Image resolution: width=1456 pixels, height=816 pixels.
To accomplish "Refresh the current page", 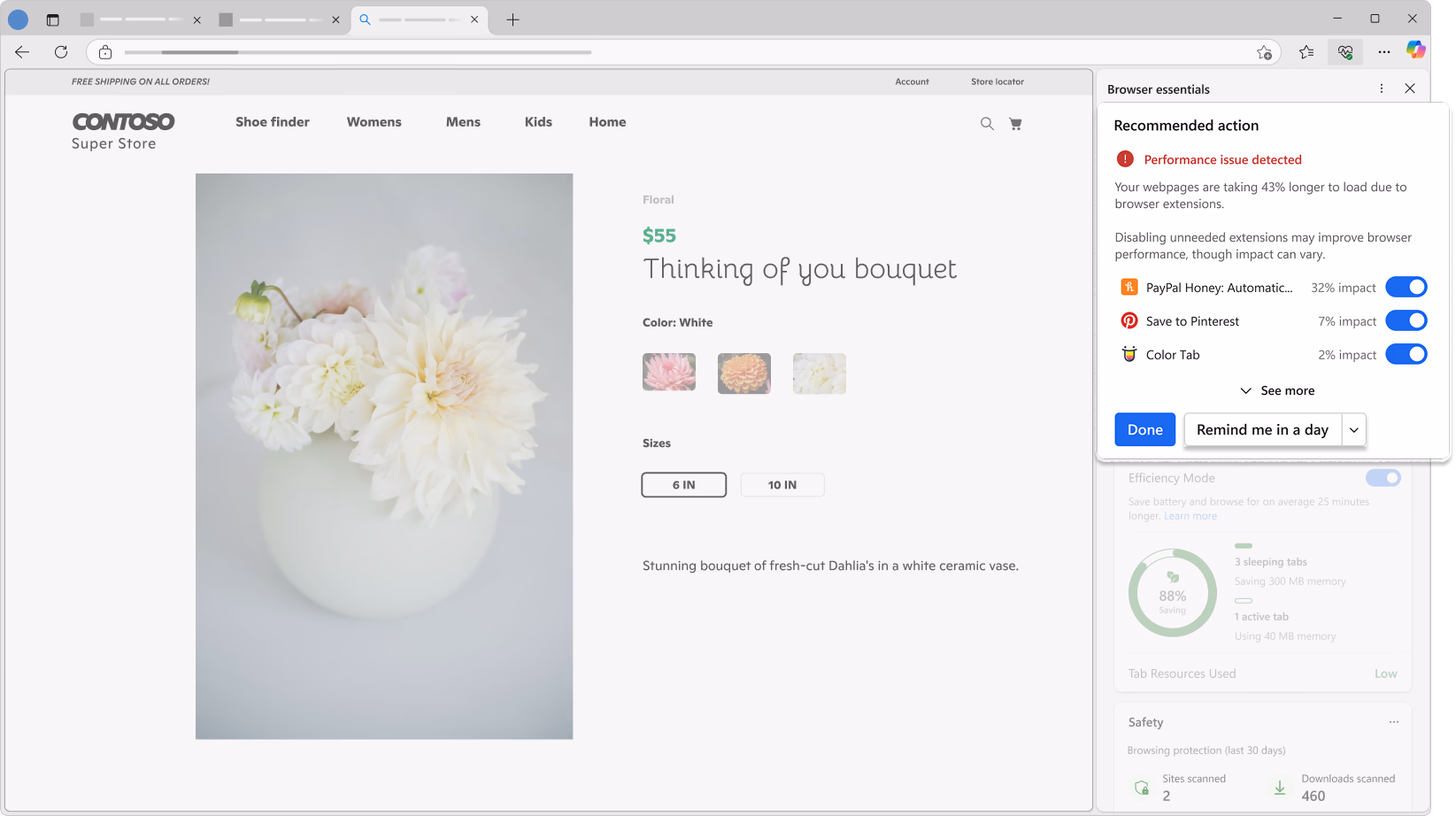I will tap(61, 52).
